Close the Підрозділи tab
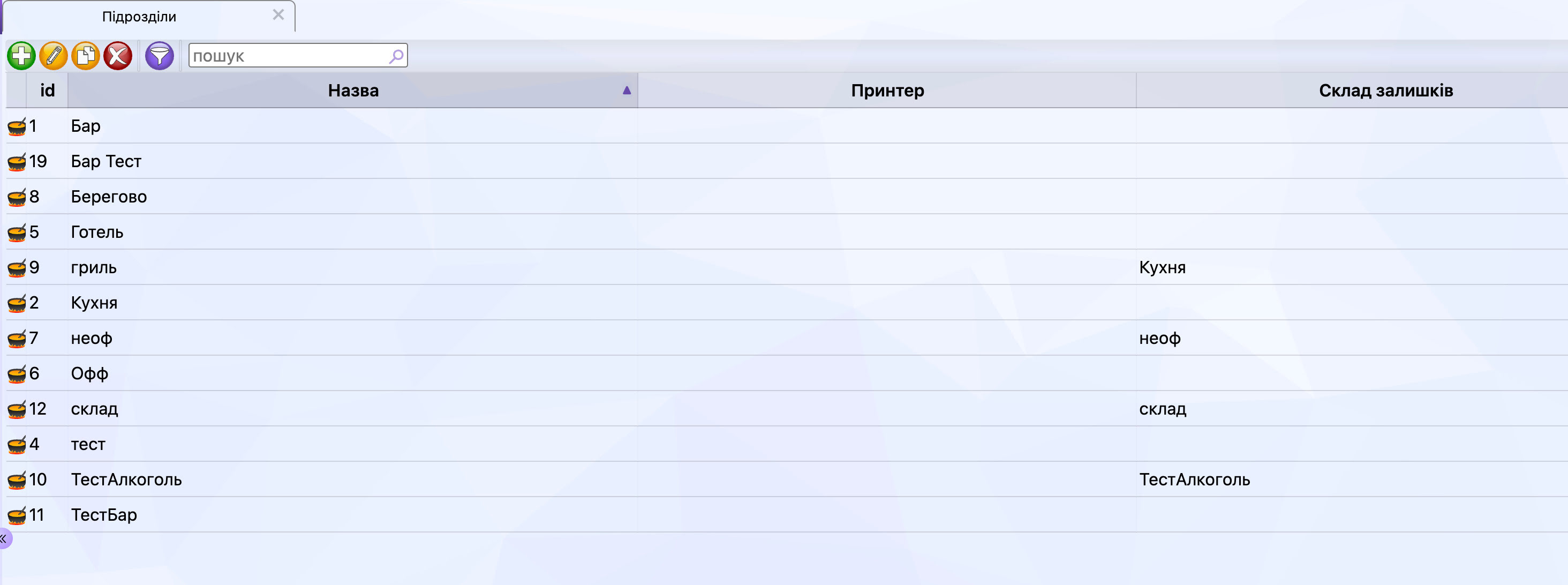Screen dimensions: 1568x585 [278, 14]
